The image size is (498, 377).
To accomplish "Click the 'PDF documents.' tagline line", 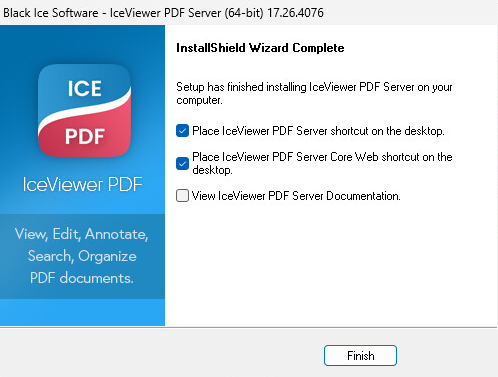I will click(x=82, y=278).
